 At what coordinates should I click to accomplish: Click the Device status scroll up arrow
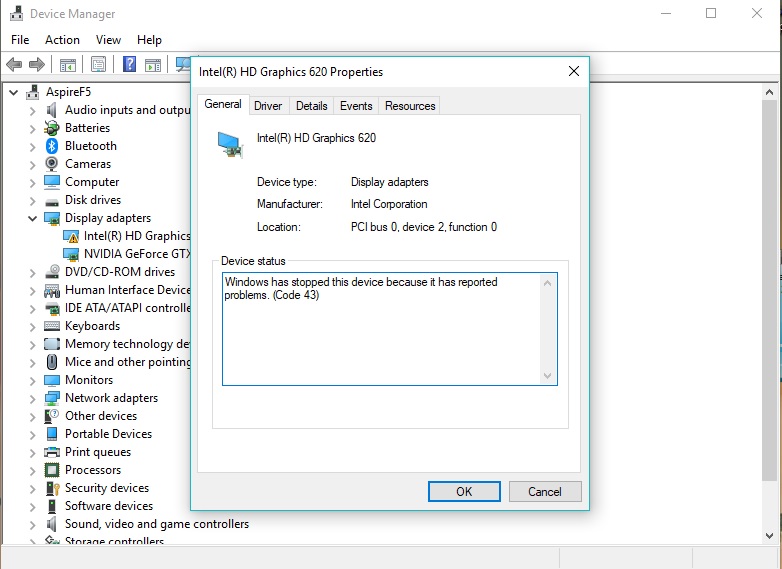(548, 283)
